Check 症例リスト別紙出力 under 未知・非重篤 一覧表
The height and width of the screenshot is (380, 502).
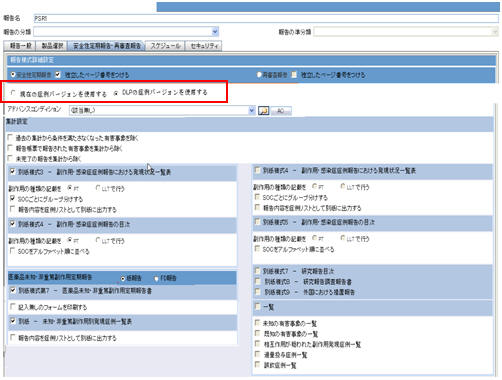[x=13, y=337]
